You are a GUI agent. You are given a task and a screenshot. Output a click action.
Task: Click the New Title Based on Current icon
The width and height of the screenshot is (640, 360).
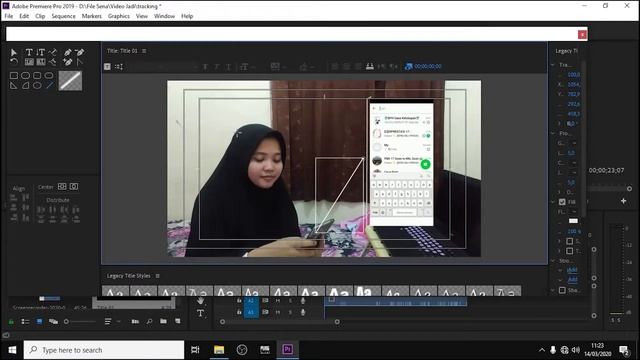(107, 67)
